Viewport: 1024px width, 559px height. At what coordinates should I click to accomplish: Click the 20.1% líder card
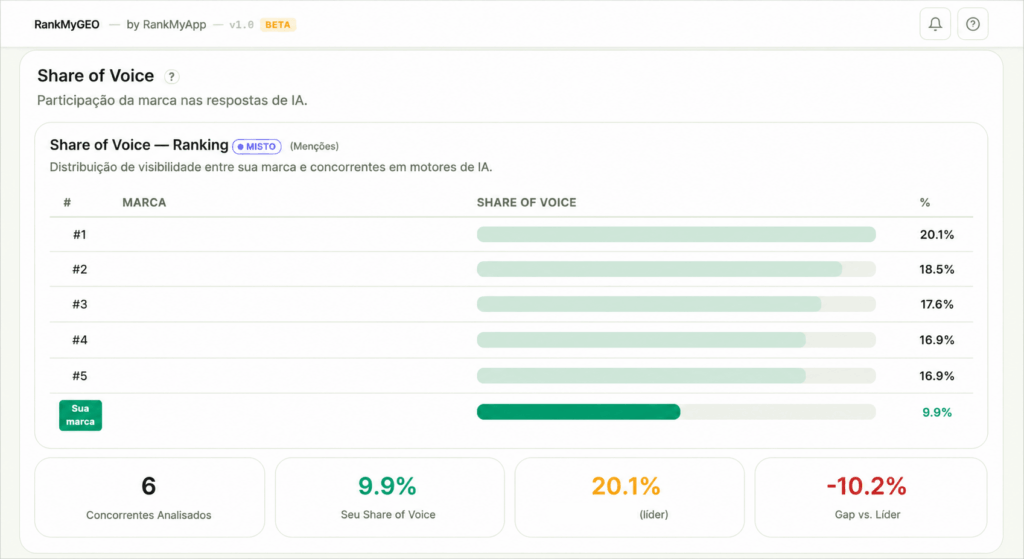point(630,497)
